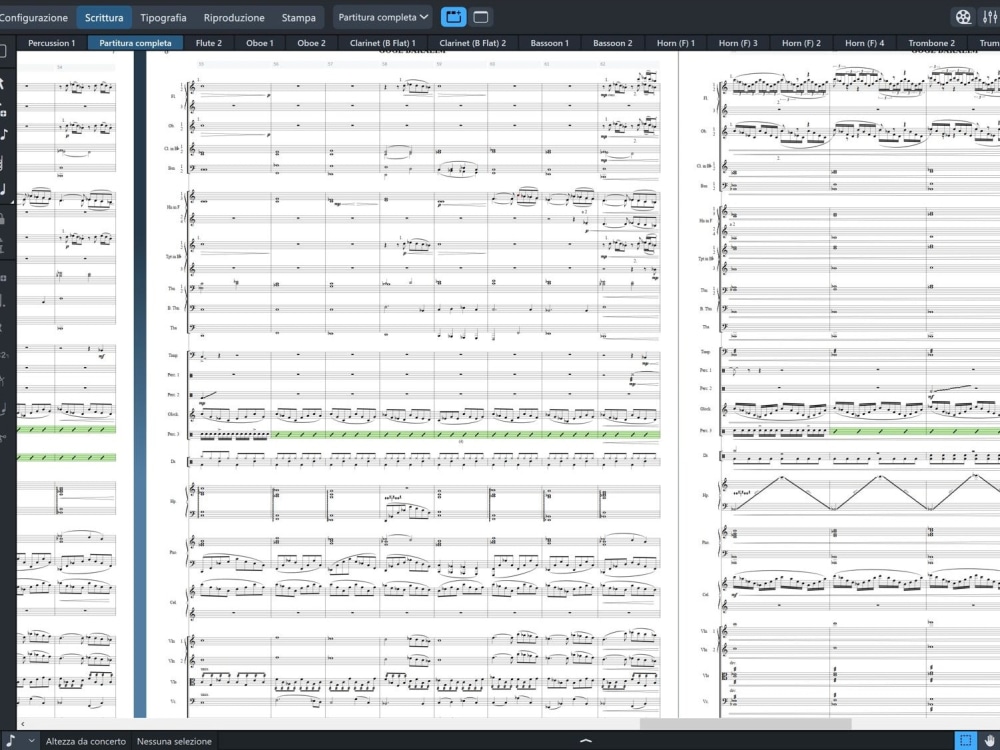
Task: Click the Altezza da concerto status label
Action: 85,741
